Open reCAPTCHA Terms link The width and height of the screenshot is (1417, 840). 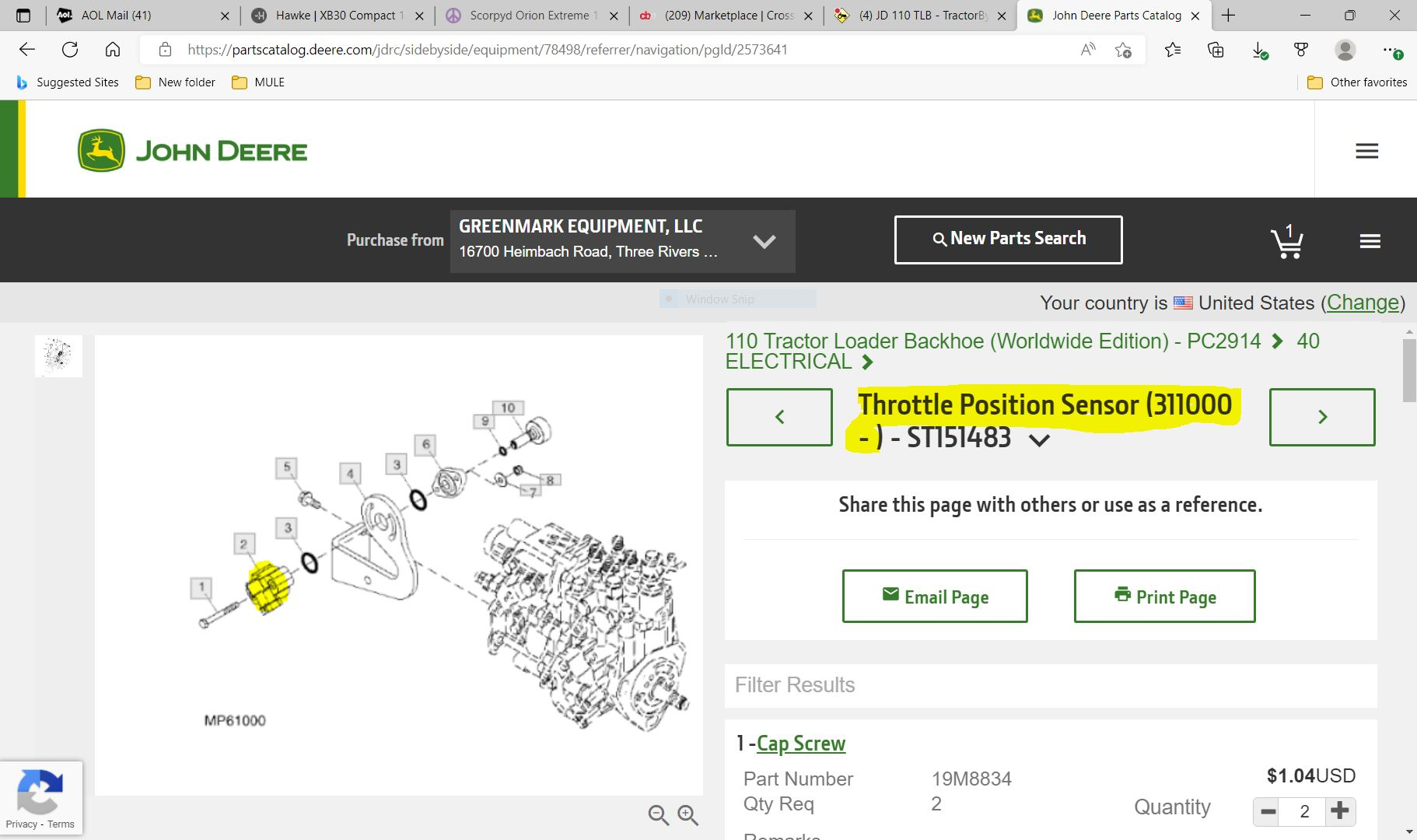61,824
